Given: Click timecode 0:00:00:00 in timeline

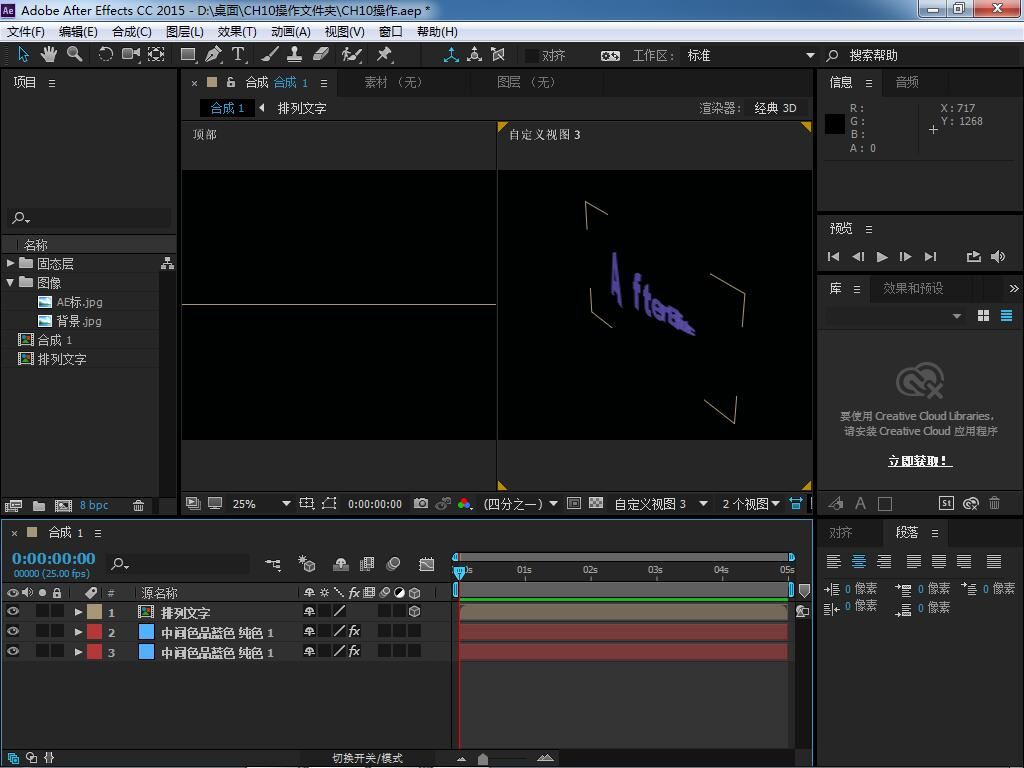Looking at the screenshot, I should pos(54,558).
